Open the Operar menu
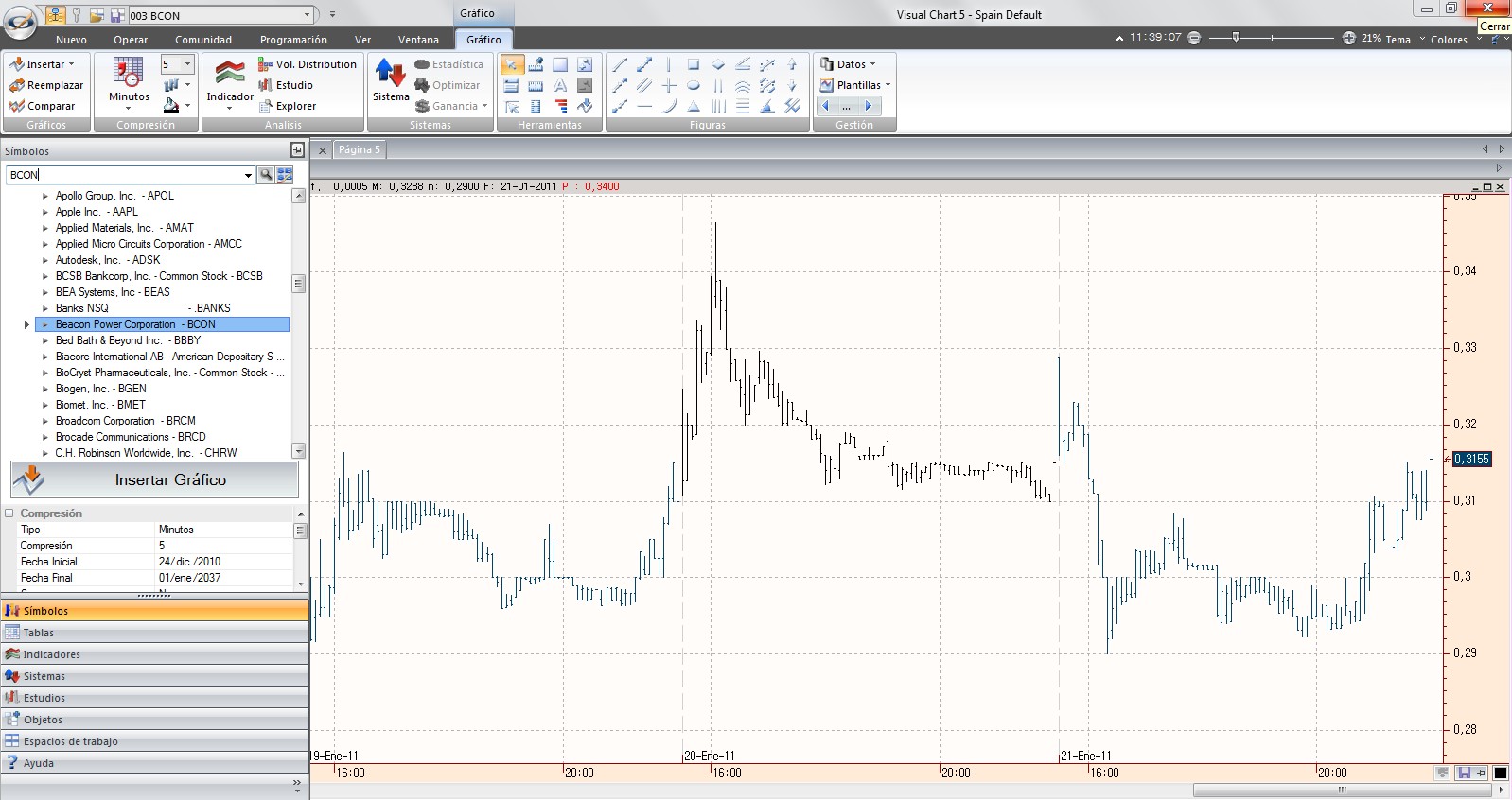Screen dimensions: 1512x800 point(131,40)
